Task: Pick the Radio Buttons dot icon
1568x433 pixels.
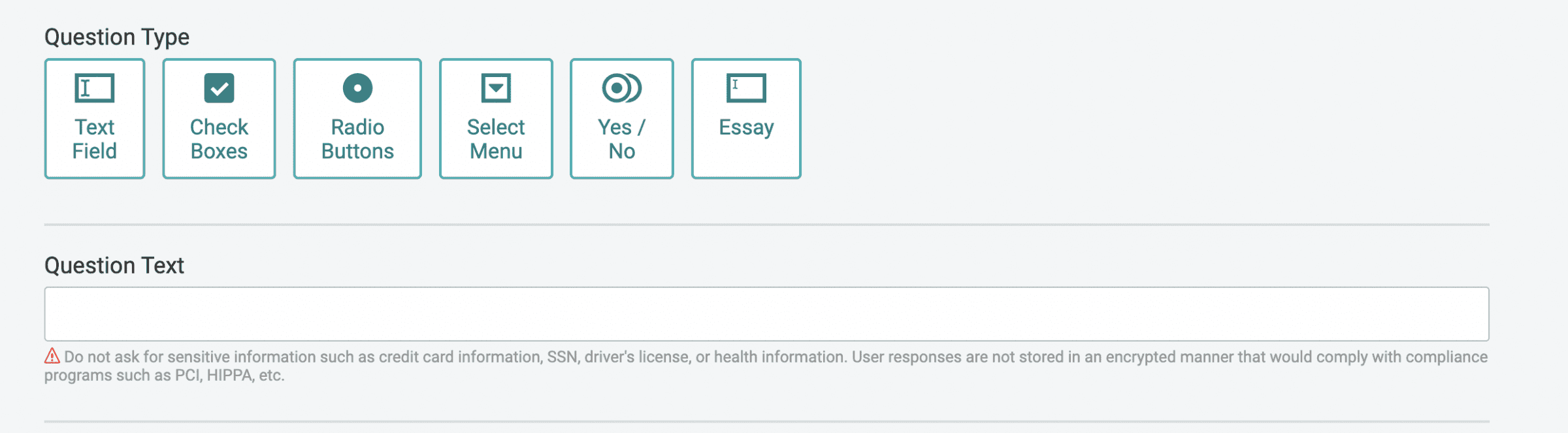Action: 357,88
